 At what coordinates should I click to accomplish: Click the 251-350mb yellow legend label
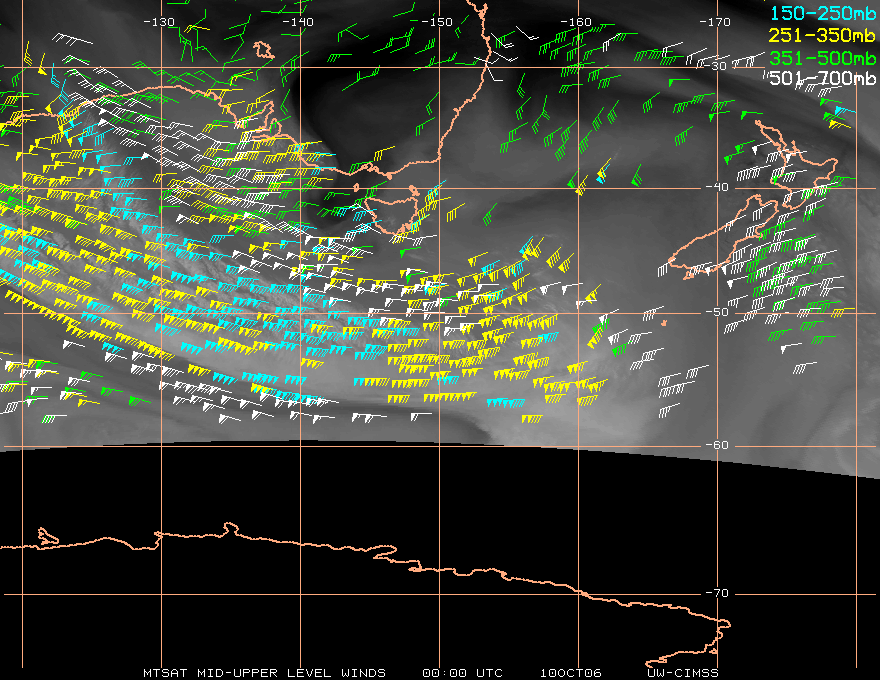[823, 35]
